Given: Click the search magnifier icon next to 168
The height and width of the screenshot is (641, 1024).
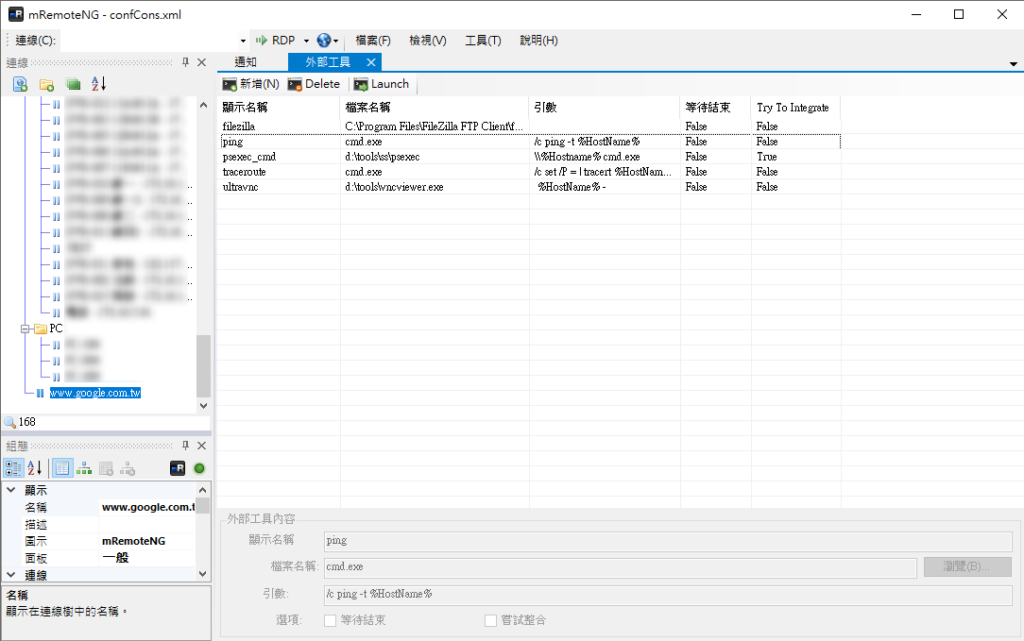Looking at the screenshot, I should 10,422.
